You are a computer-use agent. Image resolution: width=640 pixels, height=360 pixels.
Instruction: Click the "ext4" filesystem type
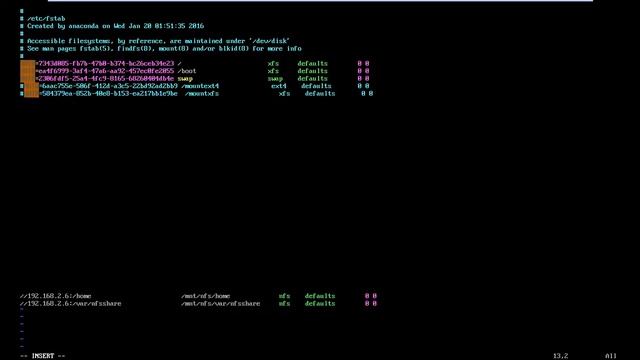[x=279, y=86]
